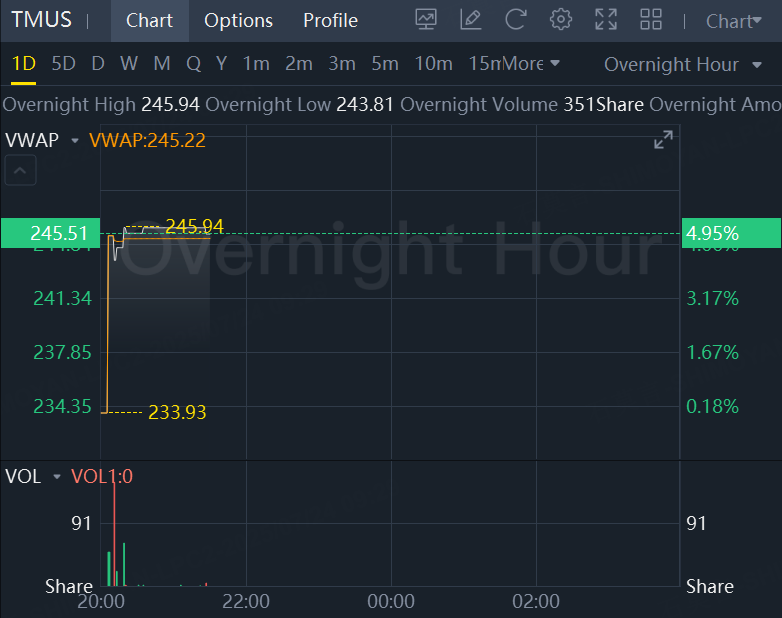This screenshot has width=782, height=618.
Task: Collapse the indicator panel with the up-chevron box
Action: 20,170
